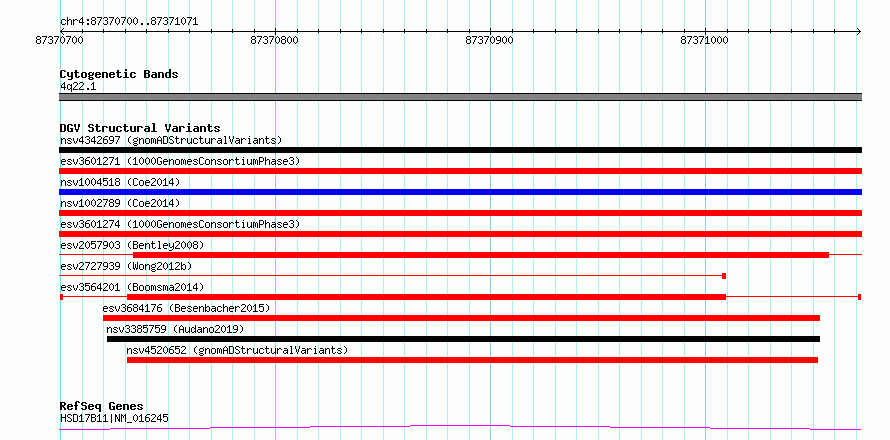The image size is (890, 440).
Task: Open esv3601274 1000GenomesConsortiumPhase3 label
Action: 180,224
